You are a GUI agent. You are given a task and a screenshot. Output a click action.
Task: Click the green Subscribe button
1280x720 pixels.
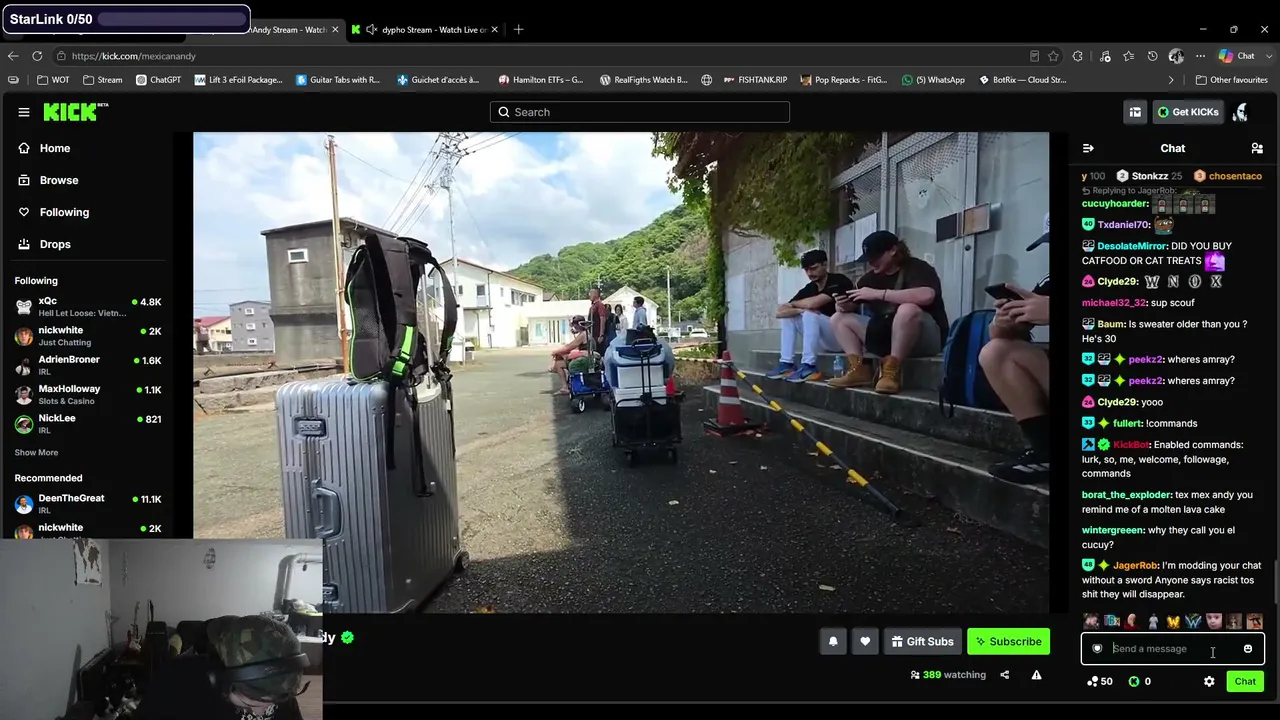pos(1008,641)
